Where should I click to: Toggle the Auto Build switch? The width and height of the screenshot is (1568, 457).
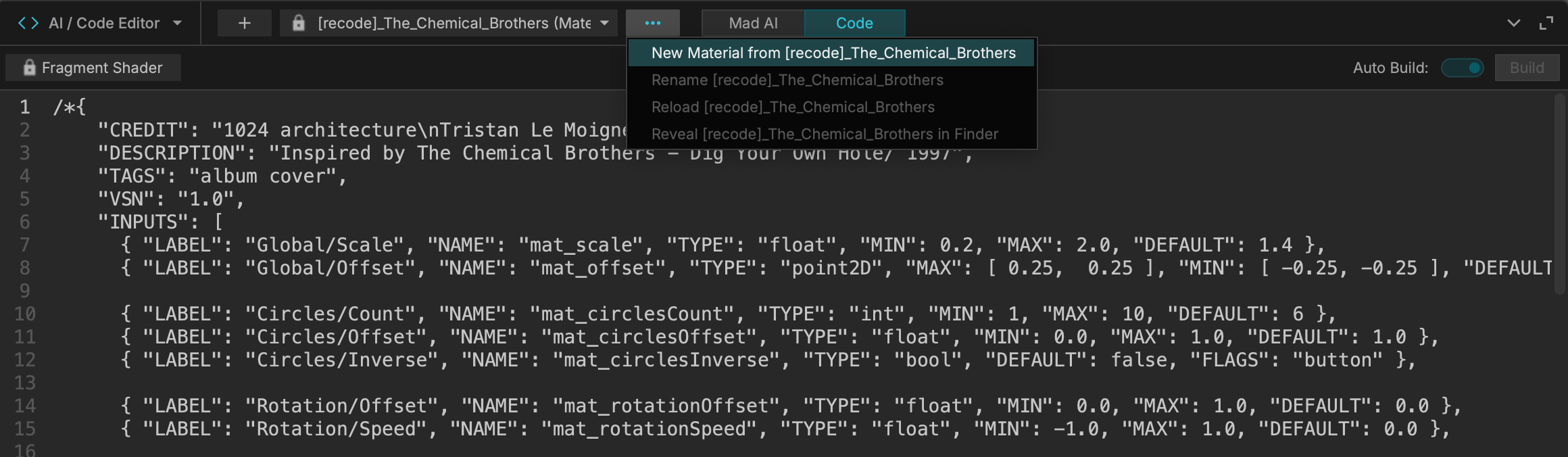coord(1463,68)
